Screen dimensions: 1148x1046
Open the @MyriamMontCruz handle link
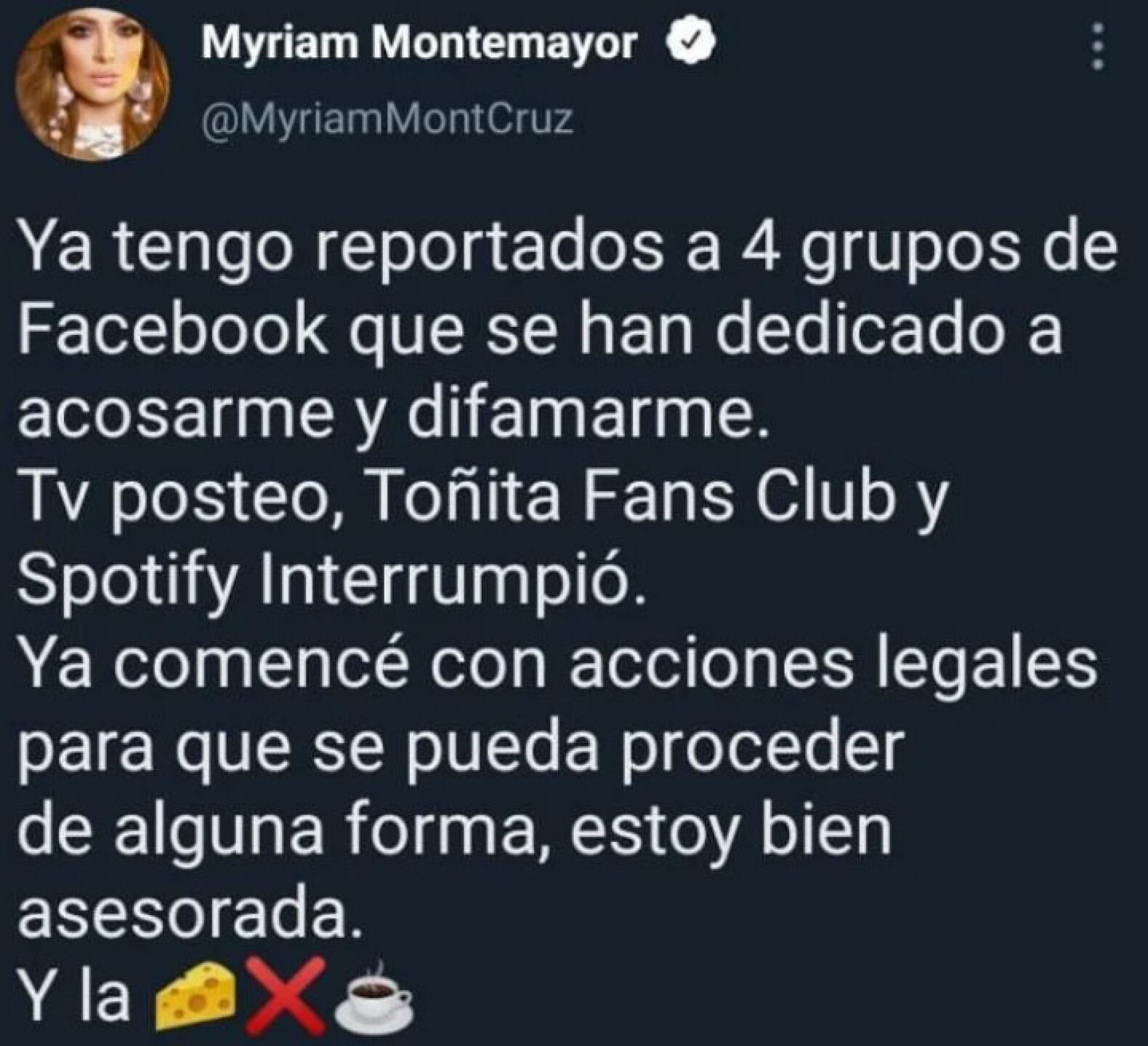pyautogui.click(x=386, y=119)
